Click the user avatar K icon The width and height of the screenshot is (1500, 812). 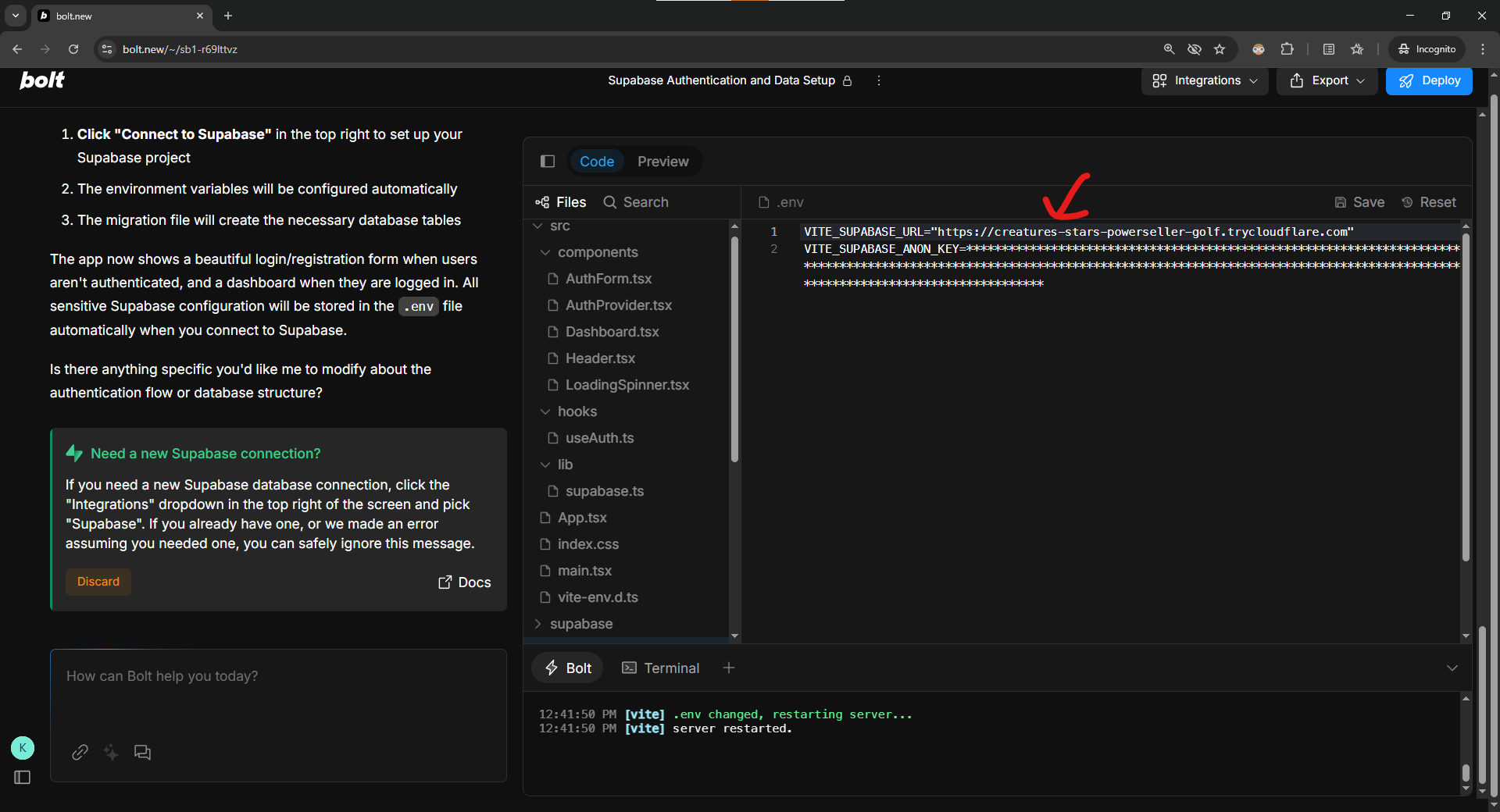(23, 748)
